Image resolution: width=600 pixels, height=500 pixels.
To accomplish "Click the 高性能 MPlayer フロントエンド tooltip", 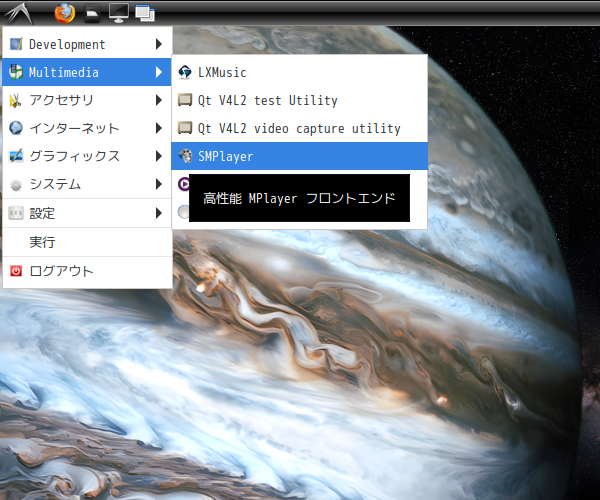I will pyautogui.click(x=299, y=198).
